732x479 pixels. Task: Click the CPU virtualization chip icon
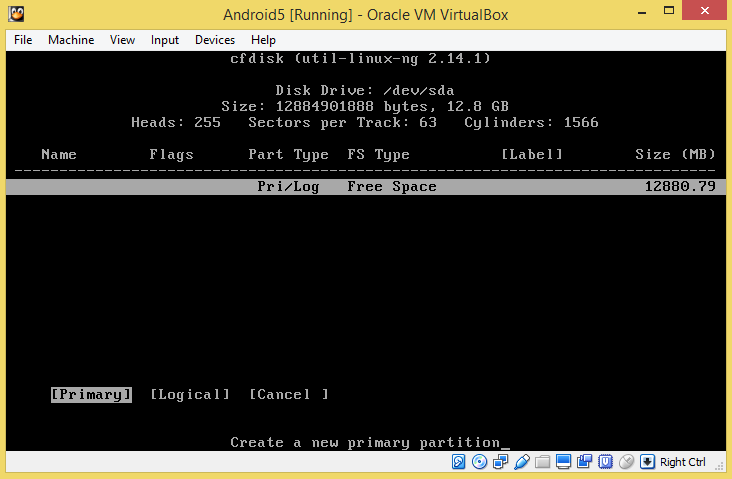coord(605,462)
